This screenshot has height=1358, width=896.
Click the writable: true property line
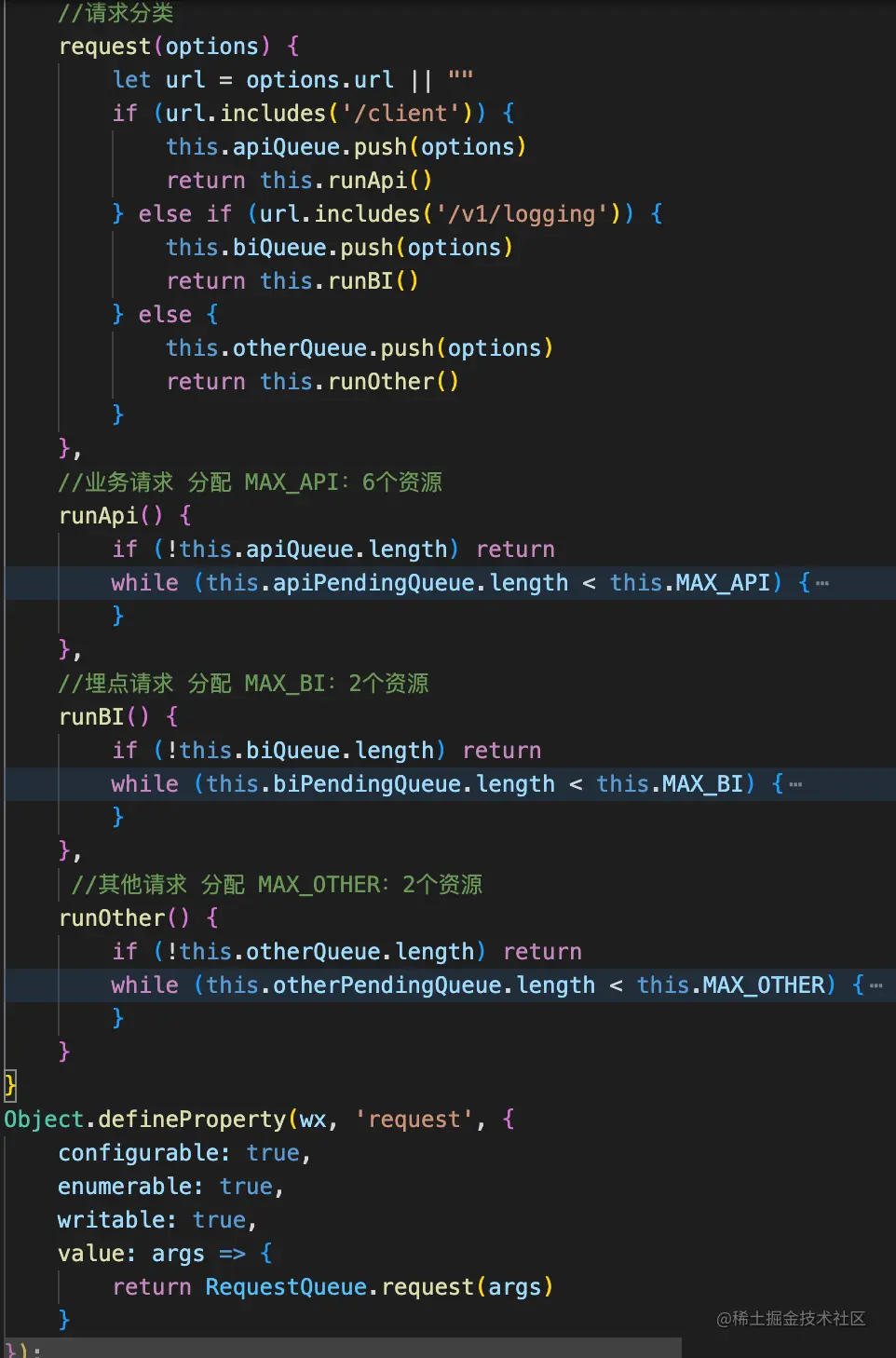coord(157,1220)
